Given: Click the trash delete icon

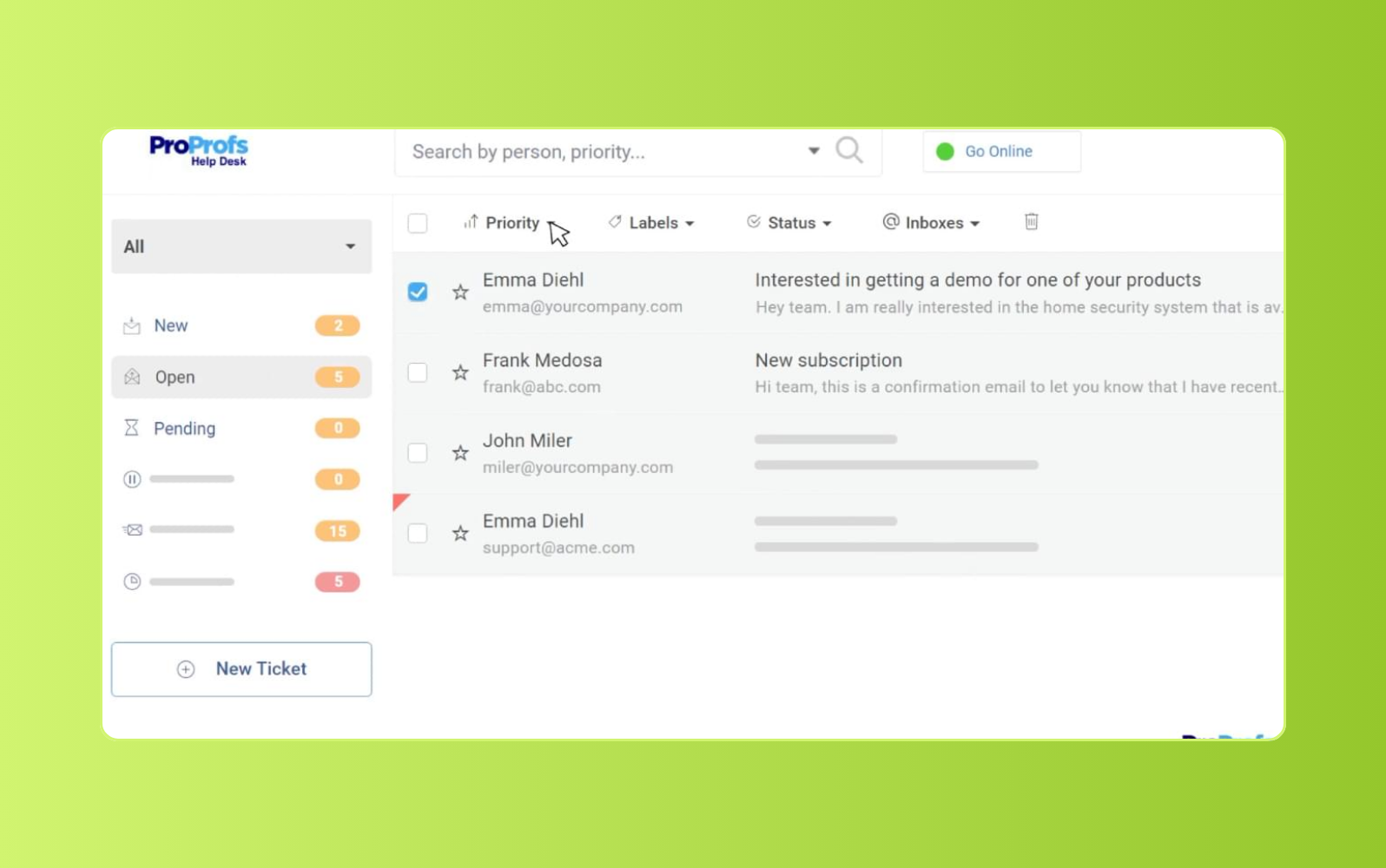Looking at the screenshot, I should point(1031,222).
